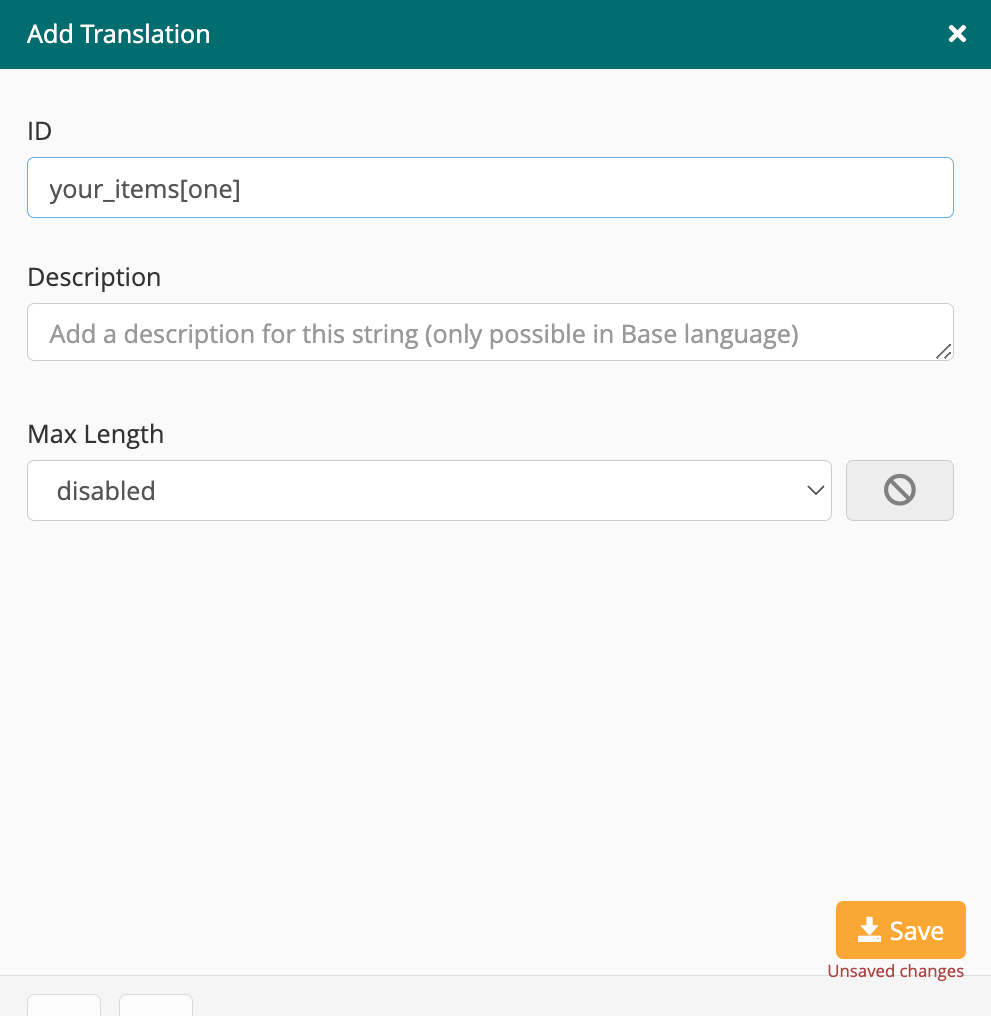Screen dimensions: 991x1016
Task: Click the 'Add a description' placeholder text
Action: pos(424,334)
